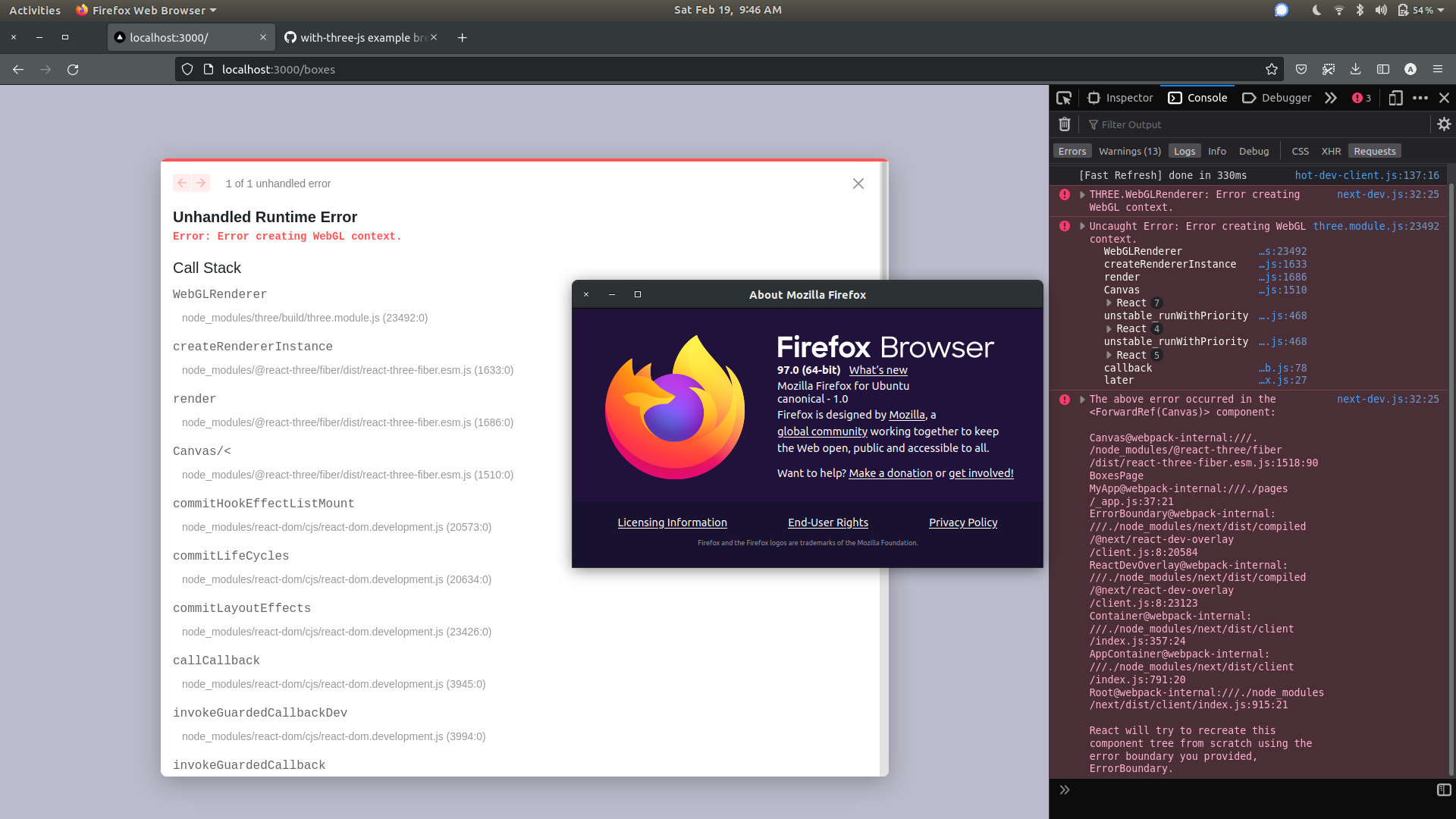
Task: Collapse the Uncaught Error stack trace
Action: tap(1082, 226)
